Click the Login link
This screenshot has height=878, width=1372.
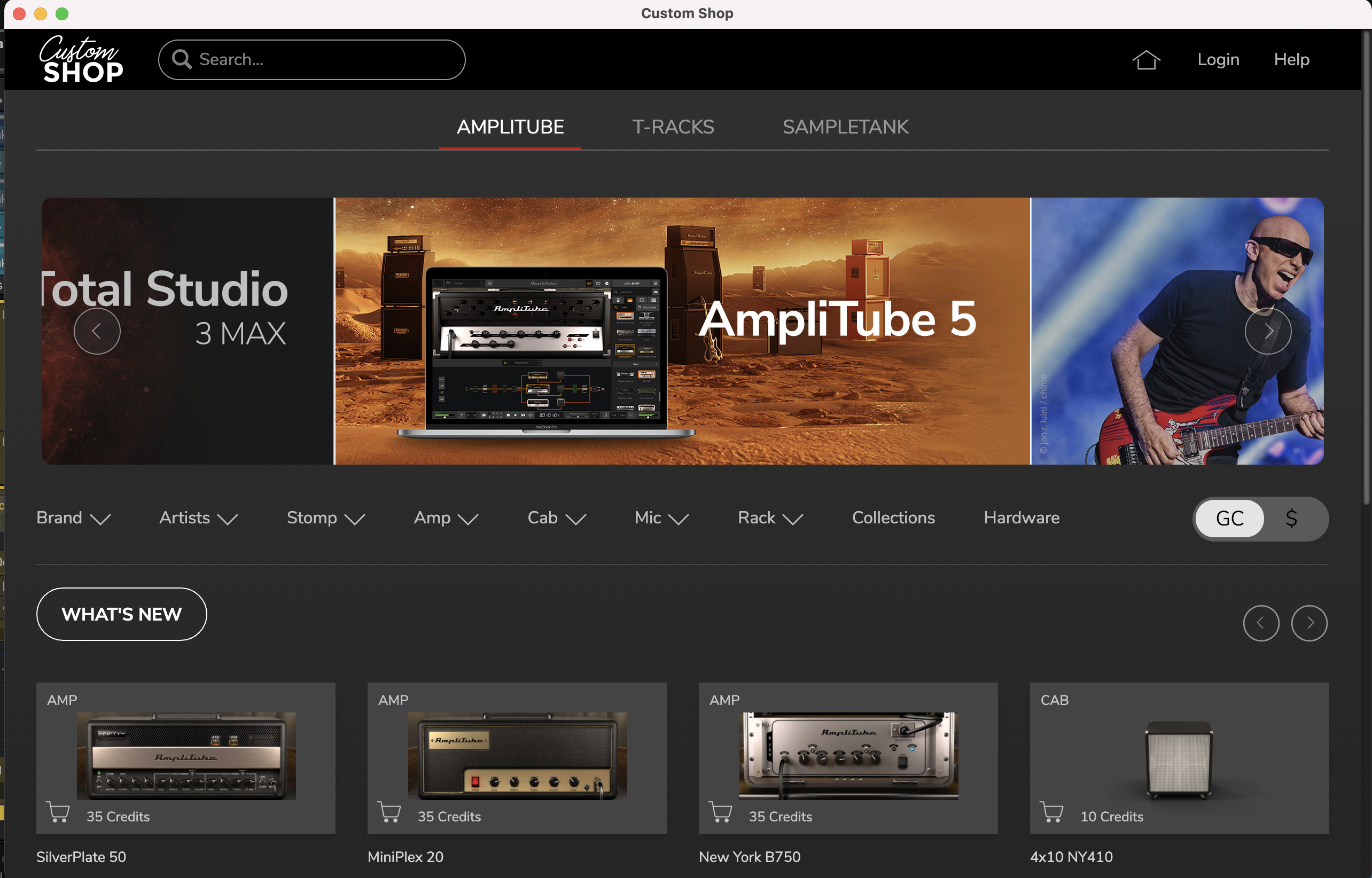click(x=1218, y=59)
